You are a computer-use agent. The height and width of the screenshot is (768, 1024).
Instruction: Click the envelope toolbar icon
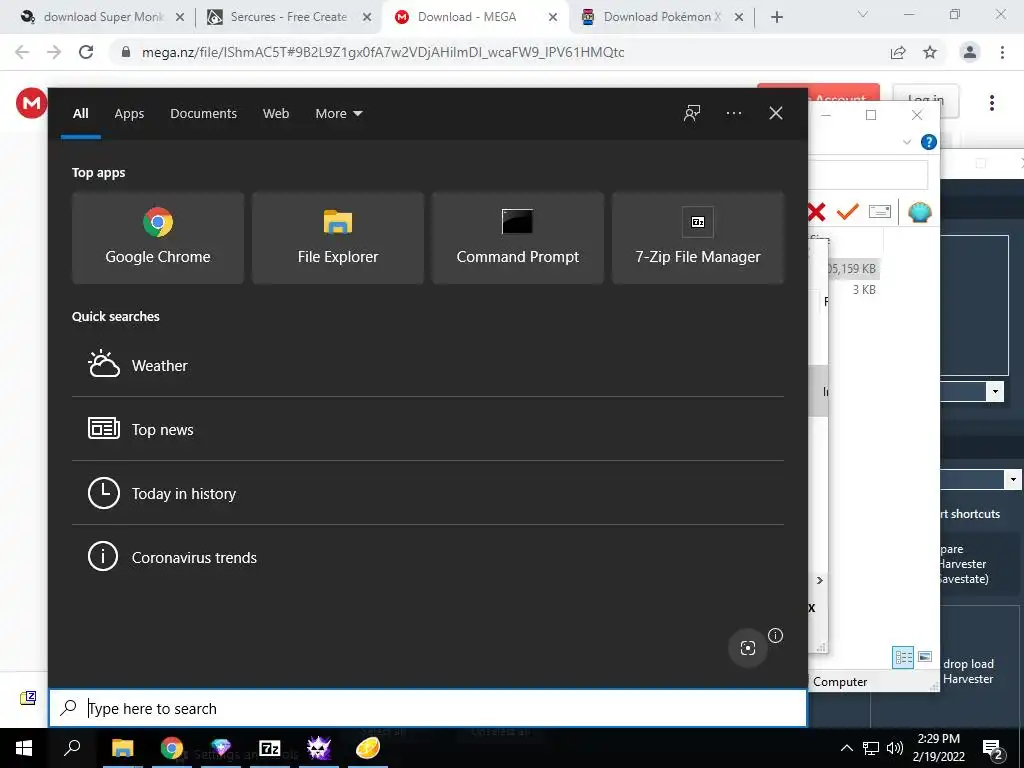click(x=879, y=212)
